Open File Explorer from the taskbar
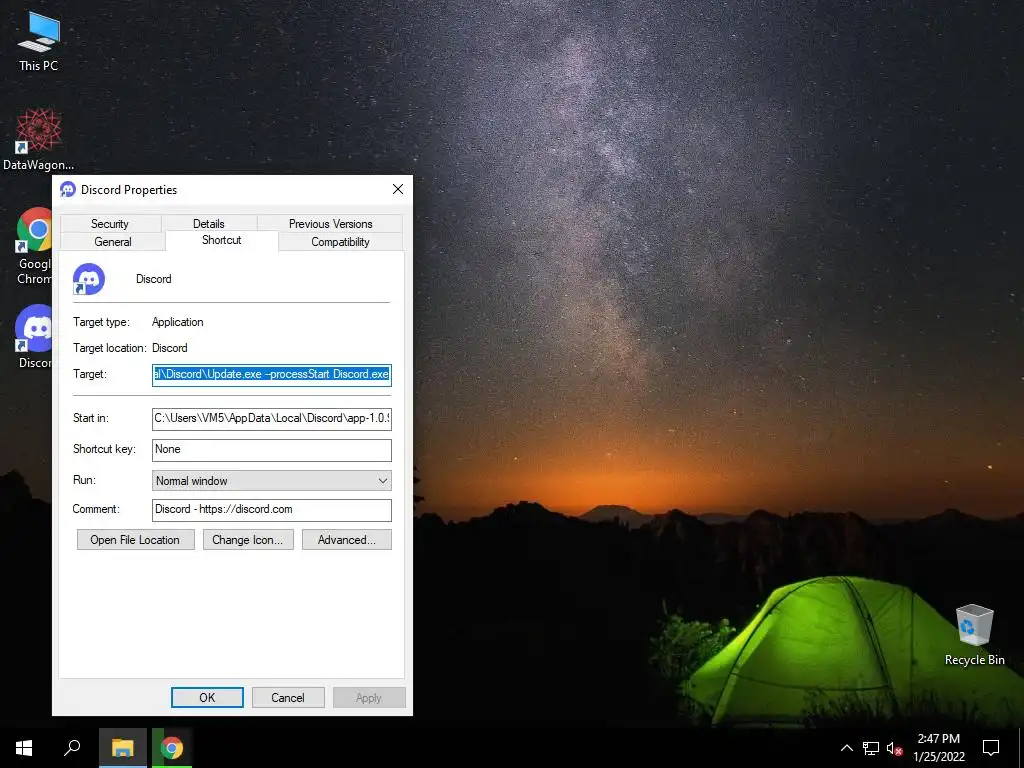Image resolution: width=1024 pixels, height=768 pixels. [x=123, y=748]
